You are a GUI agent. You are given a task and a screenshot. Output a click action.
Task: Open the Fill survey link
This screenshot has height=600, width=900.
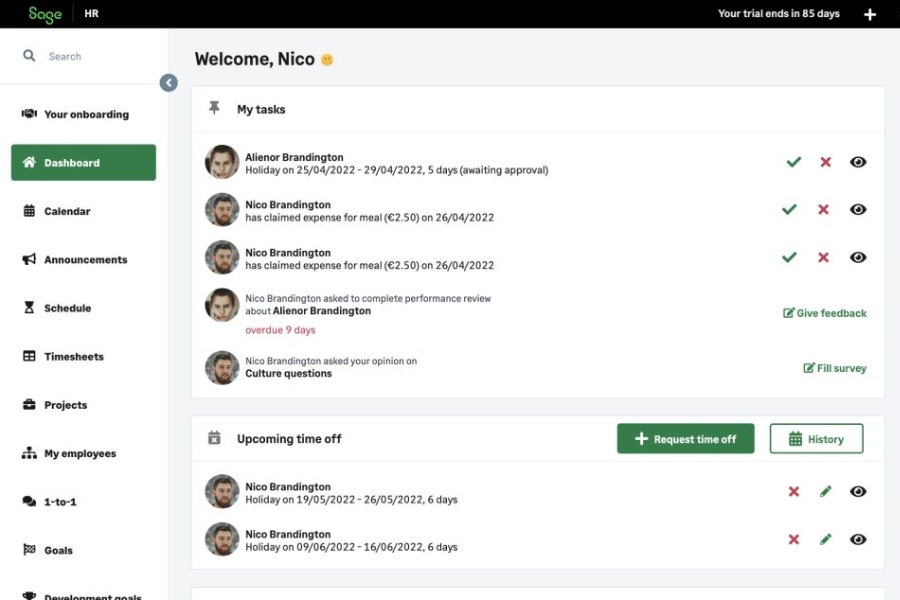click(x=835, y=368)
